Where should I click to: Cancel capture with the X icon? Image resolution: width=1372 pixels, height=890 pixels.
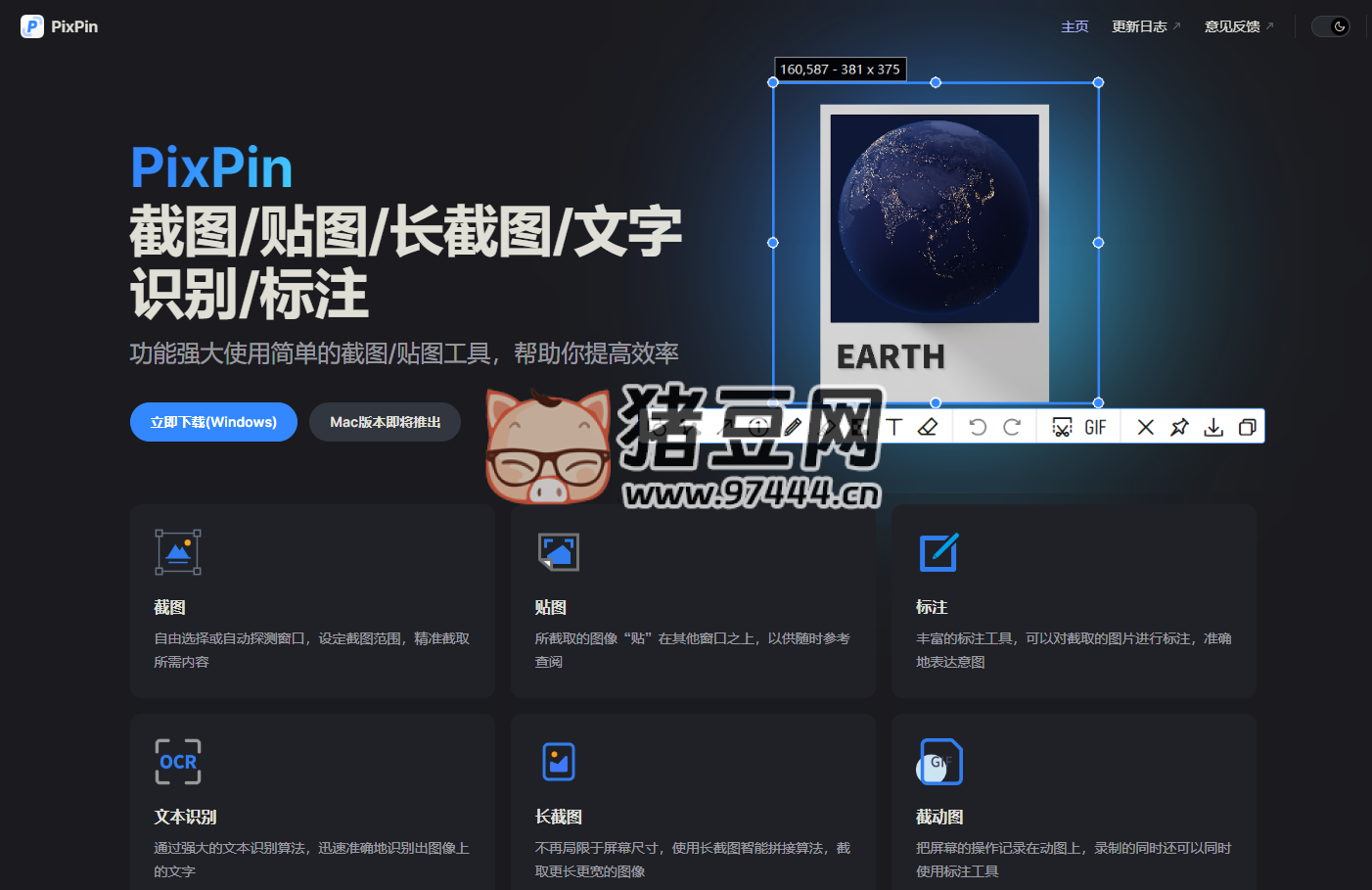click(1145, 427)
